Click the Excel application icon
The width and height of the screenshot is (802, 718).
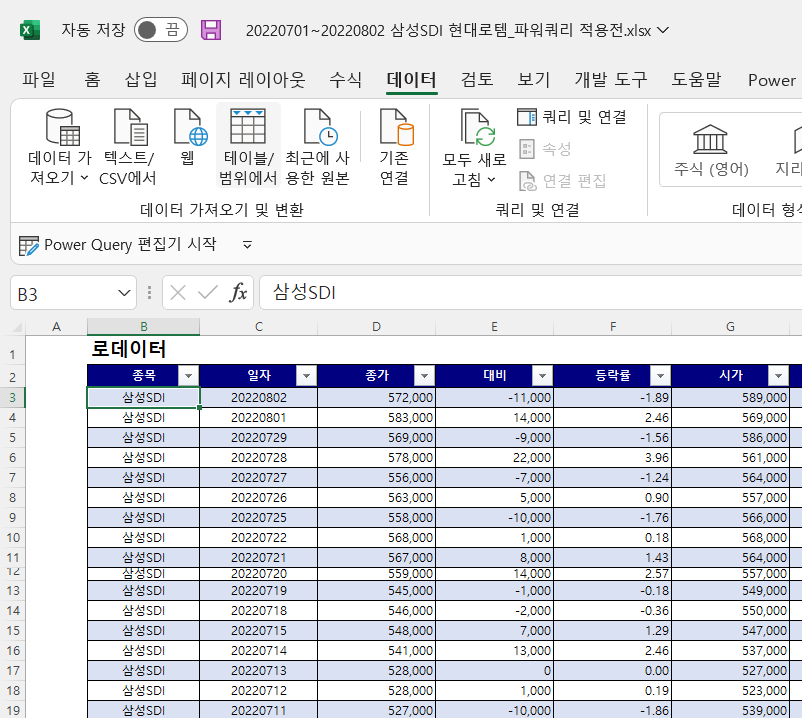coord(30,30)
